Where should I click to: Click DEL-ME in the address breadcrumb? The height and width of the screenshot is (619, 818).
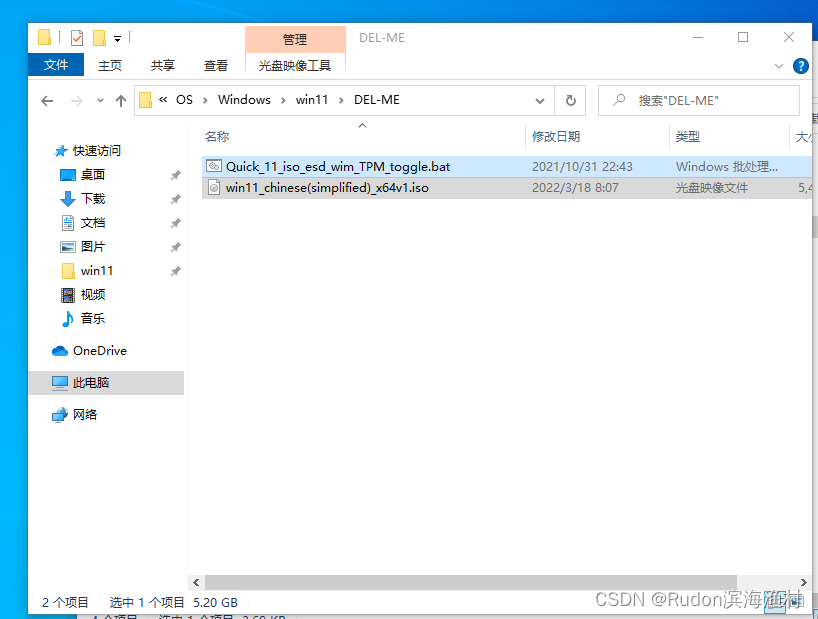point(377,100)
